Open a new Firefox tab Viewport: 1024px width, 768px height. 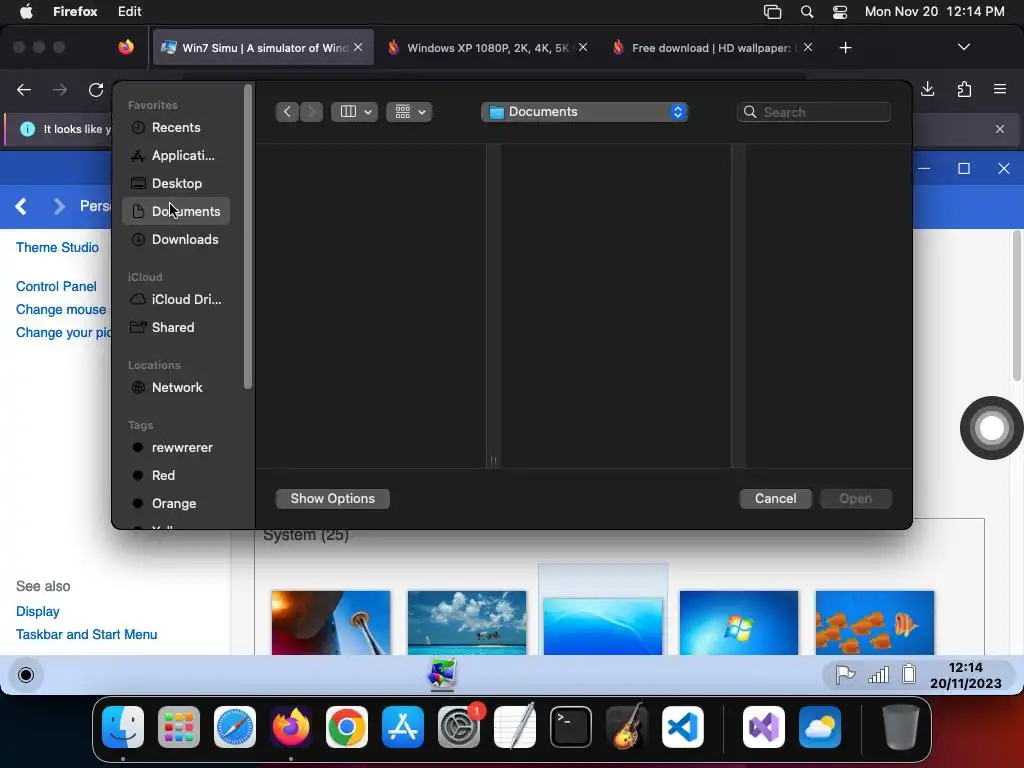pyautogui.click(x=845, y=48)
